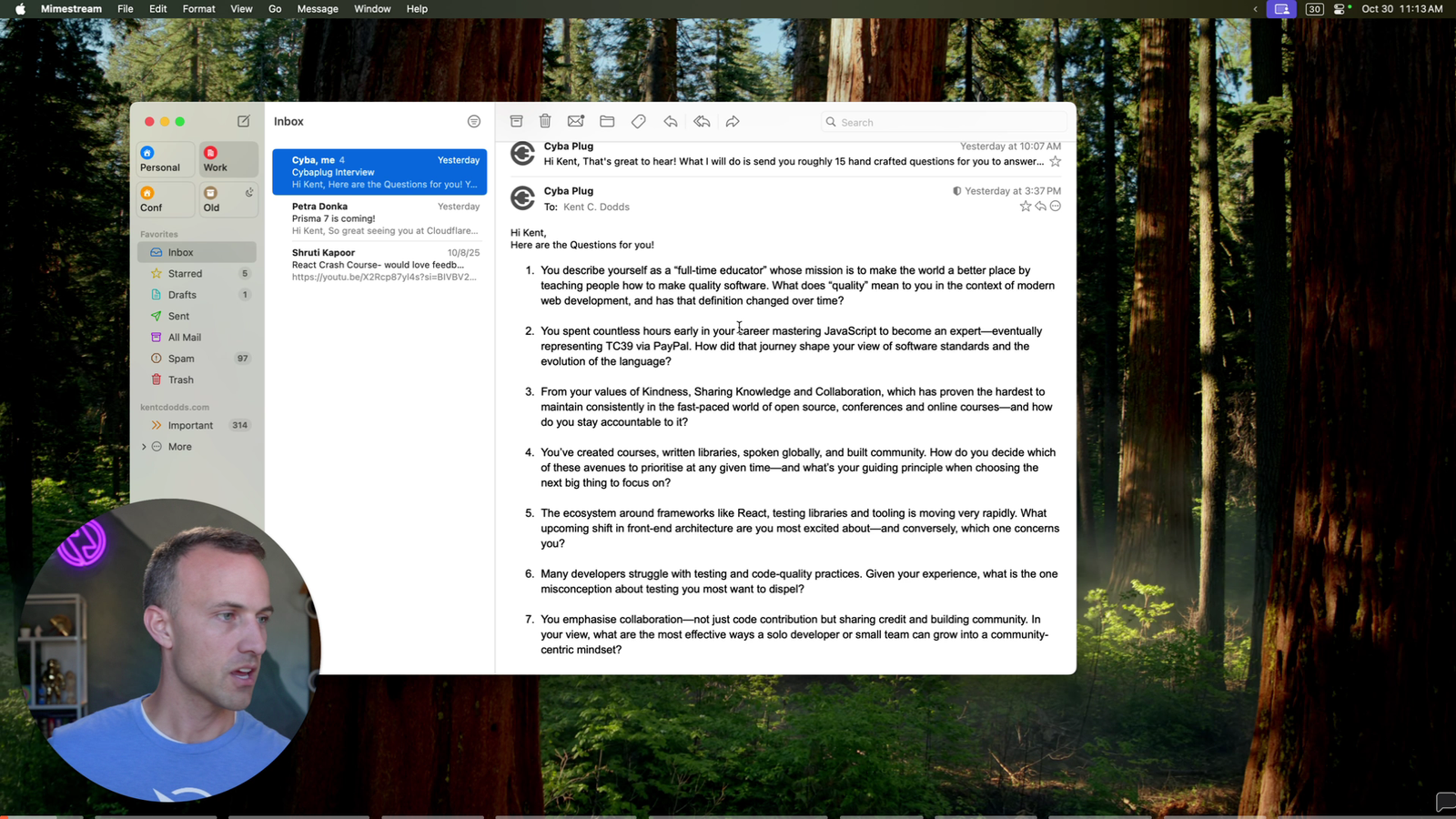Expand the More section in sidebar
The image size is (1456, 819).
tap(144, 447)
